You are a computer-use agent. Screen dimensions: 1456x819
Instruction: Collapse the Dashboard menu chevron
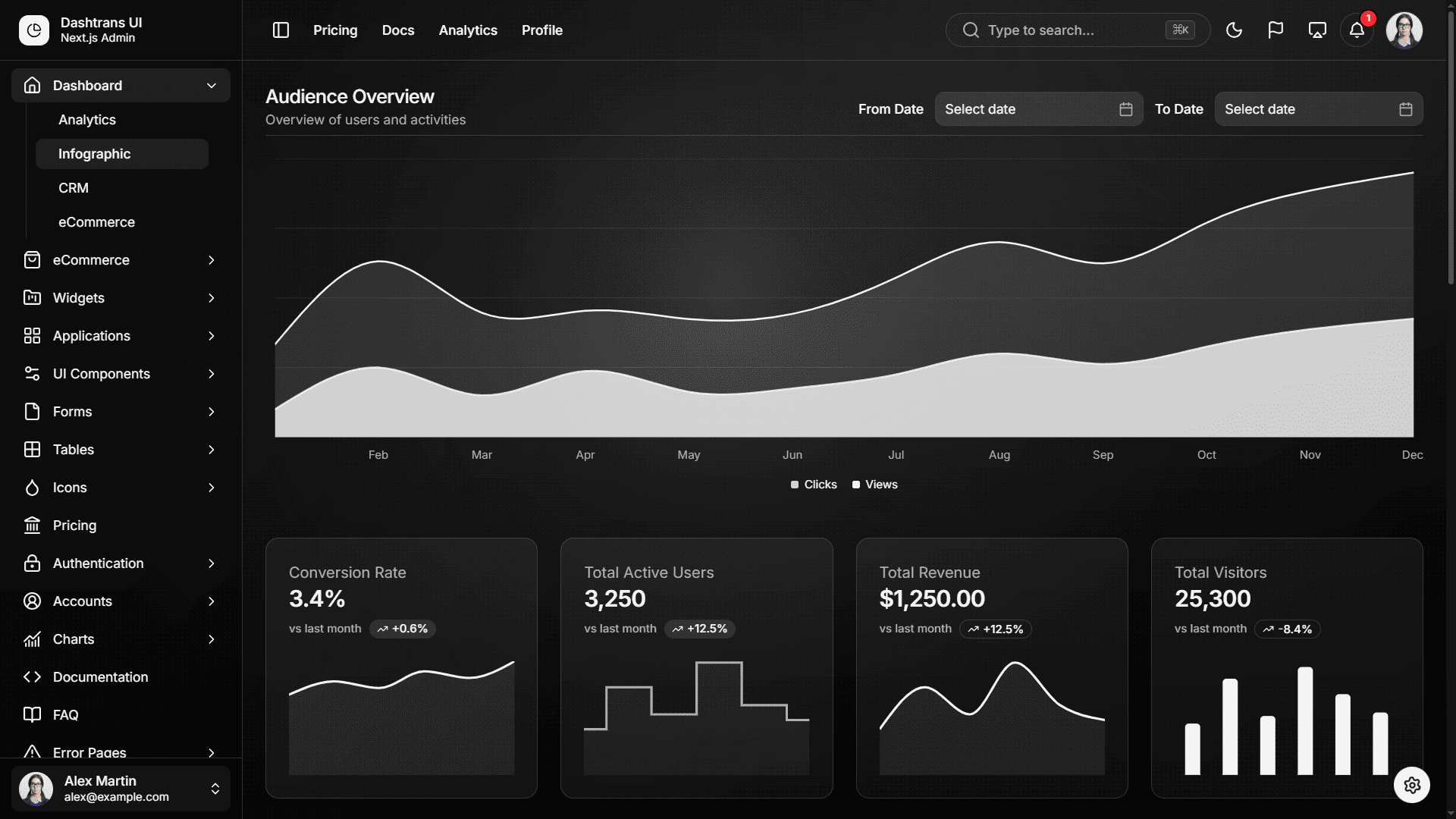212,86
